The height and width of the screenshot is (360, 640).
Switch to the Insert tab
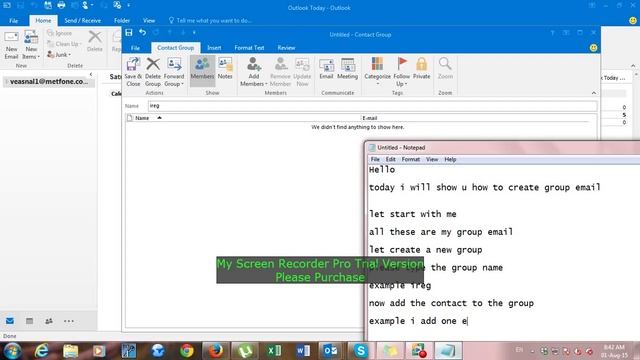[214, 48]
